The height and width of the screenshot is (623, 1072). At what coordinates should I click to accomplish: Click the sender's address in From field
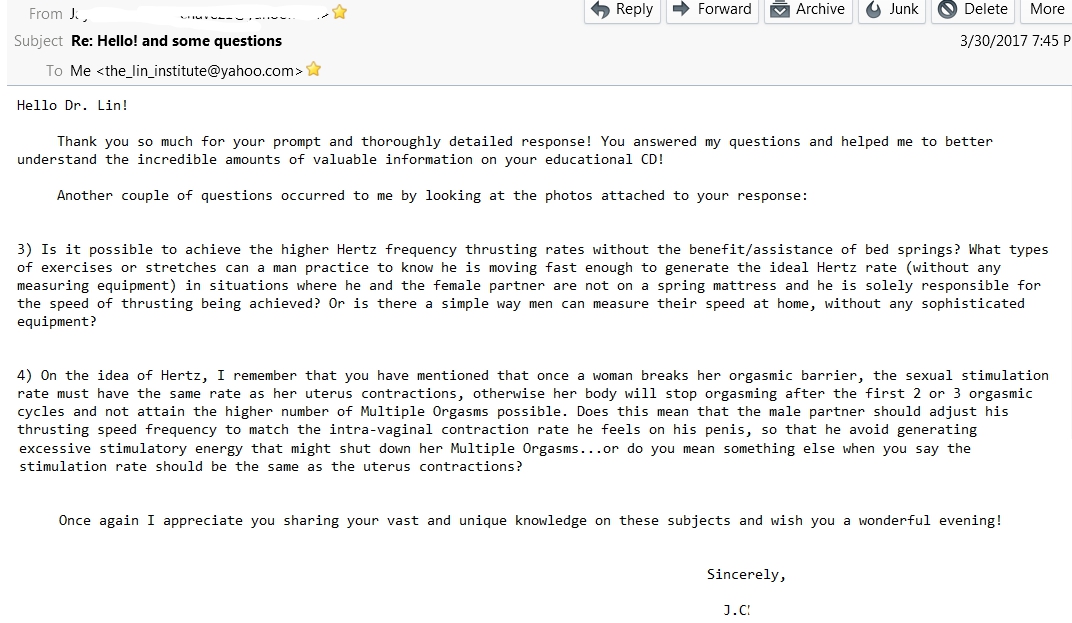tap(200, 14)
